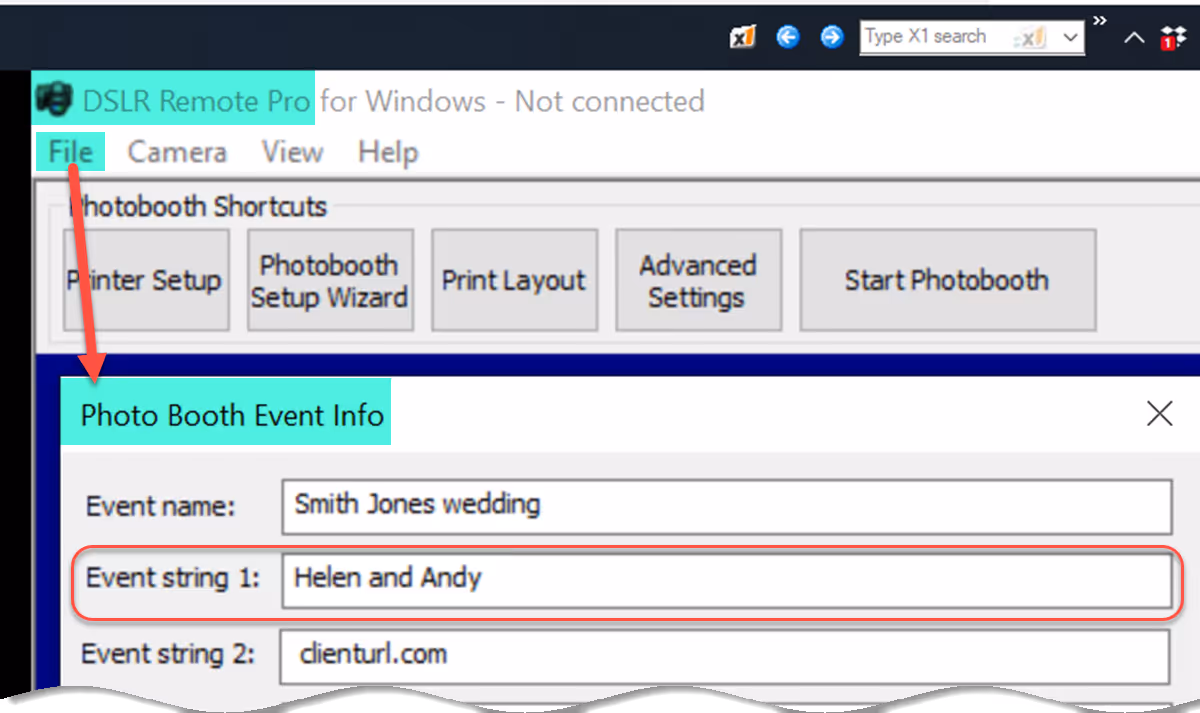Click the X1 back arrow icon
This screenshot has height=713, width=1200.
point(788,37)
